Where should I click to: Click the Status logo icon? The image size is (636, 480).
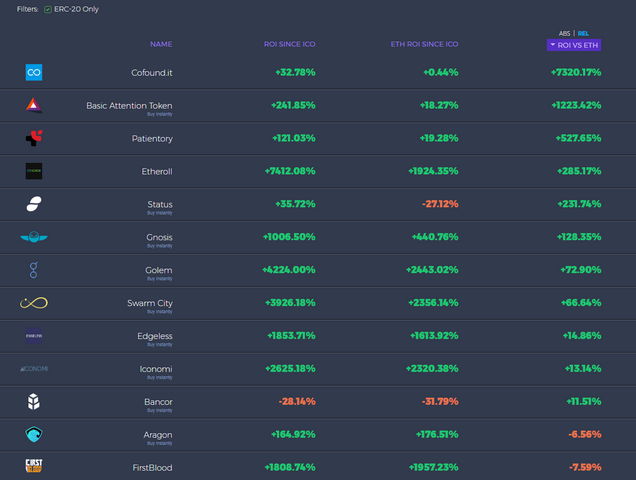point(34,204)
